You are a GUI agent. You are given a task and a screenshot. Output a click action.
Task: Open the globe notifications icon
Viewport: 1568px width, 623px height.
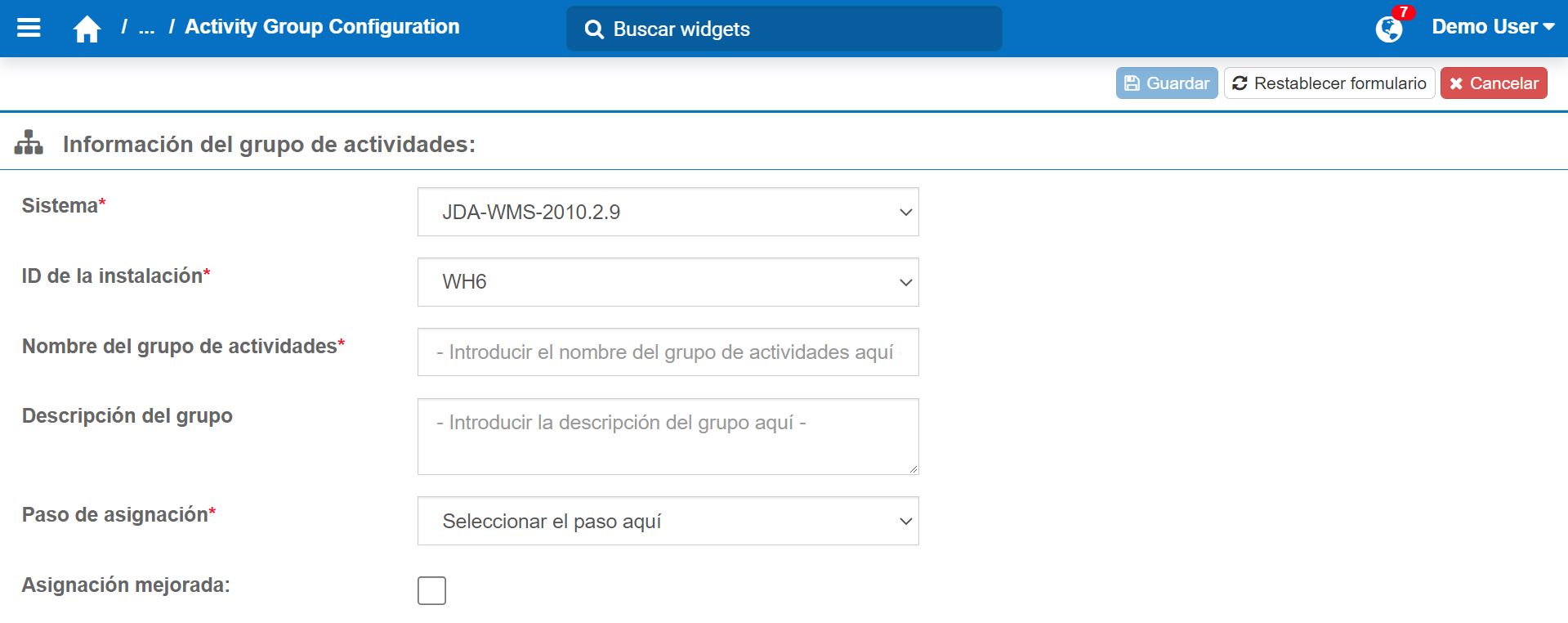pos(1388,29)
